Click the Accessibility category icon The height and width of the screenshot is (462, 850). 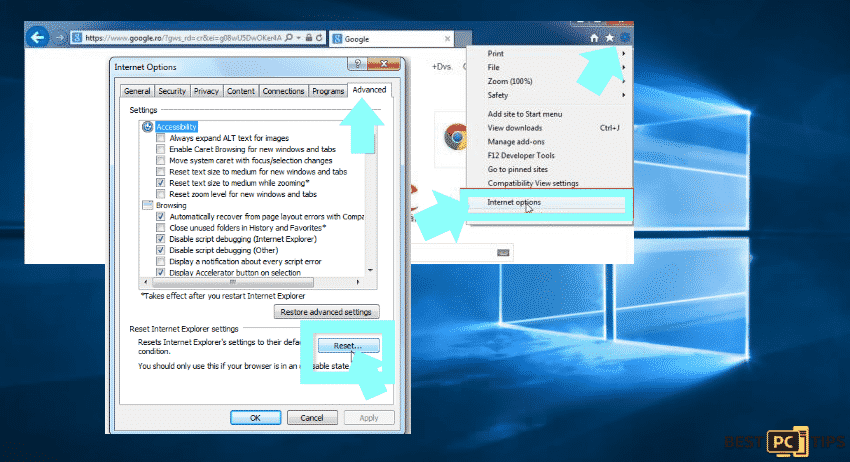[x=147, y=126]
